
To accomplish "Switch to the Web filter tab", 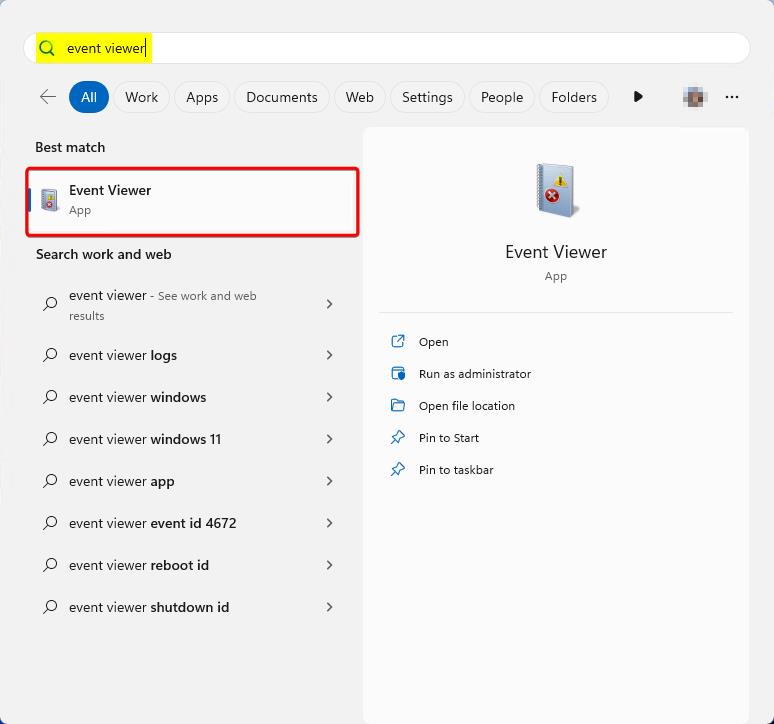I will click(x=359, y=97).
